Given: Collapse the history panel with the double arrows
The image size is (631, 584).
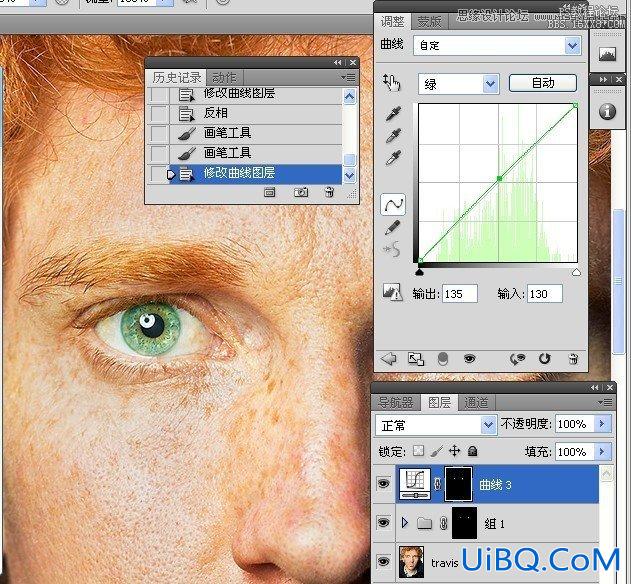Looking at the screenshot, I should 337,62.
